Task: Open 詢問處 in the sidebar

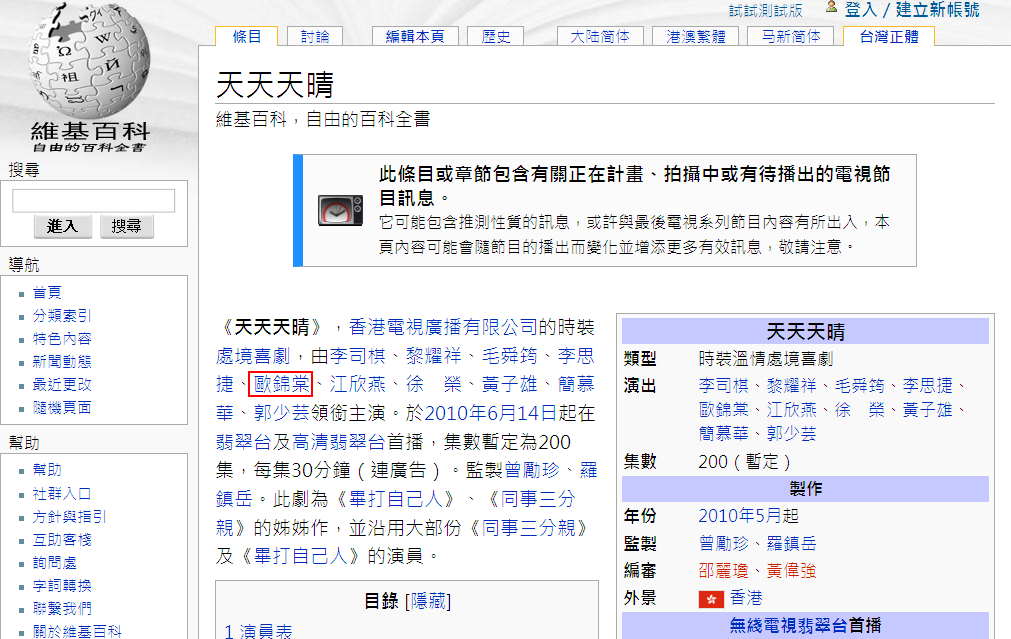Action: click(x=55, y=563)
